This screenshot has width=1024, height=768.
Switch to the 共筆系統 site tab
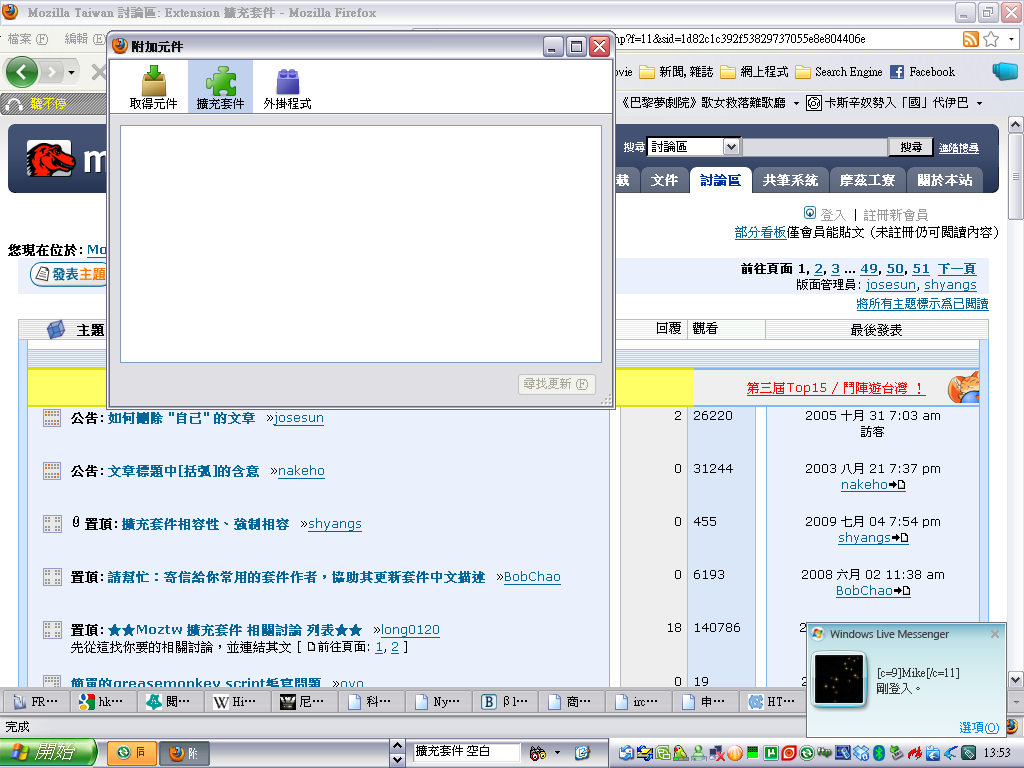790,180
